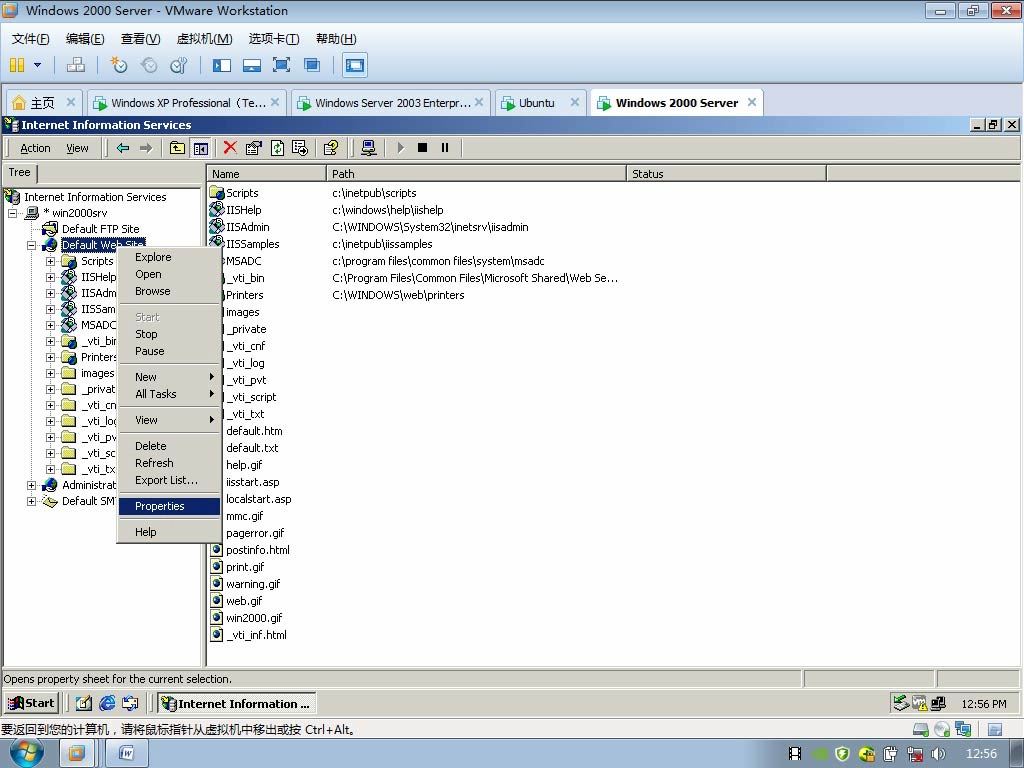Click the host volume speaker tray icon

(938, 754)
